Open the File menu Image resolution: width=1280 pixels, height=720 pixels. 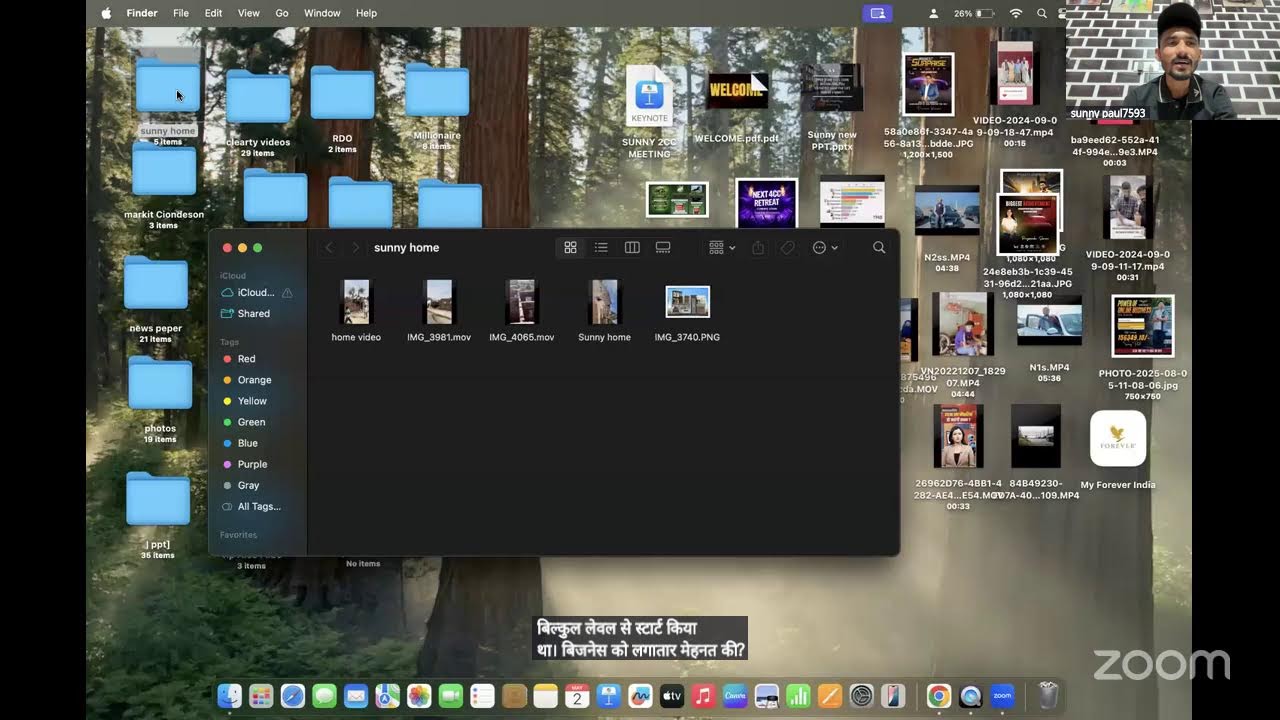(181, 13)
